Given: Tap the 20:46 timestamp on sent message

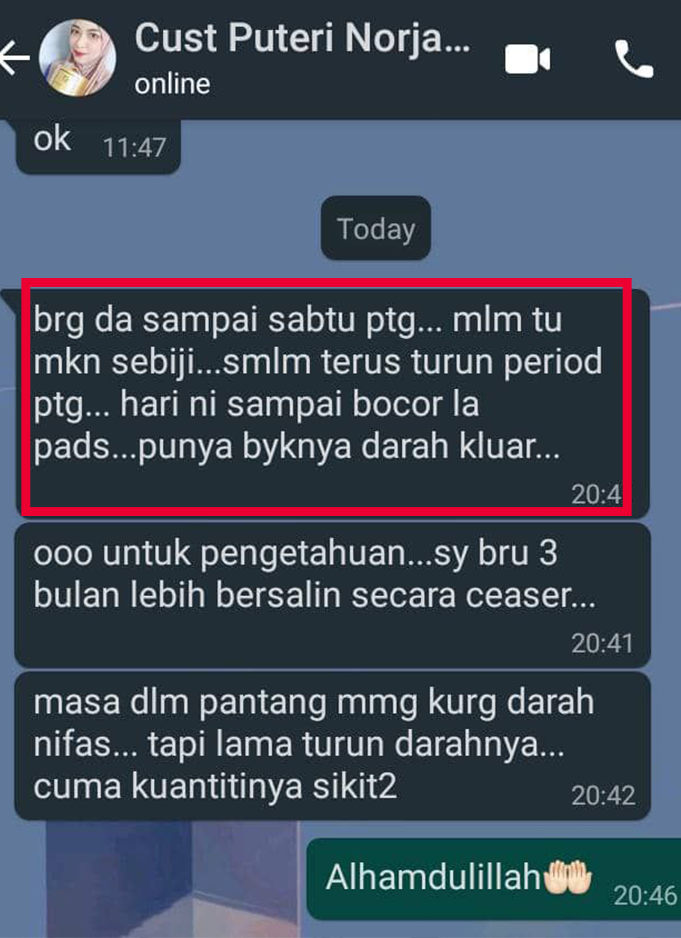Looking at the screenshot, I should (644, 896).
